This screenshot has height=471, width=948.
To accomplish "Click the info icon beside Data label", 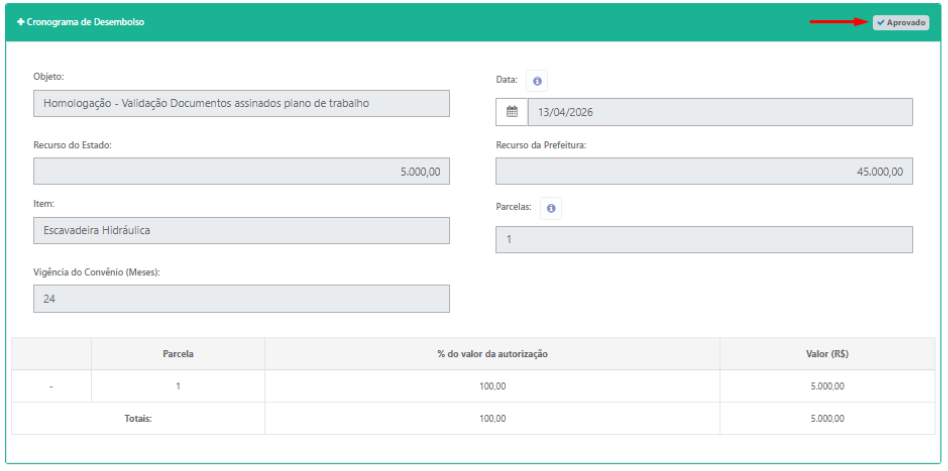I will tap(537, 80).
